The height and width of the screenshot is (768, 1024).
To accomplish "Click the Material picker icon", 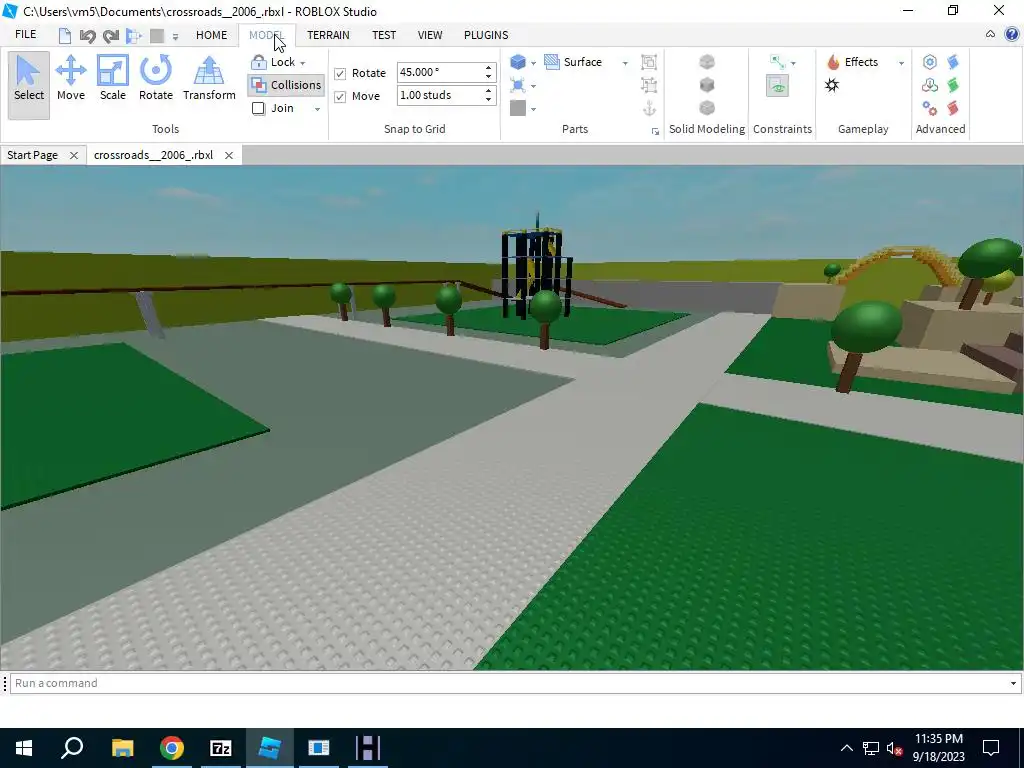I will click(518, 85).
